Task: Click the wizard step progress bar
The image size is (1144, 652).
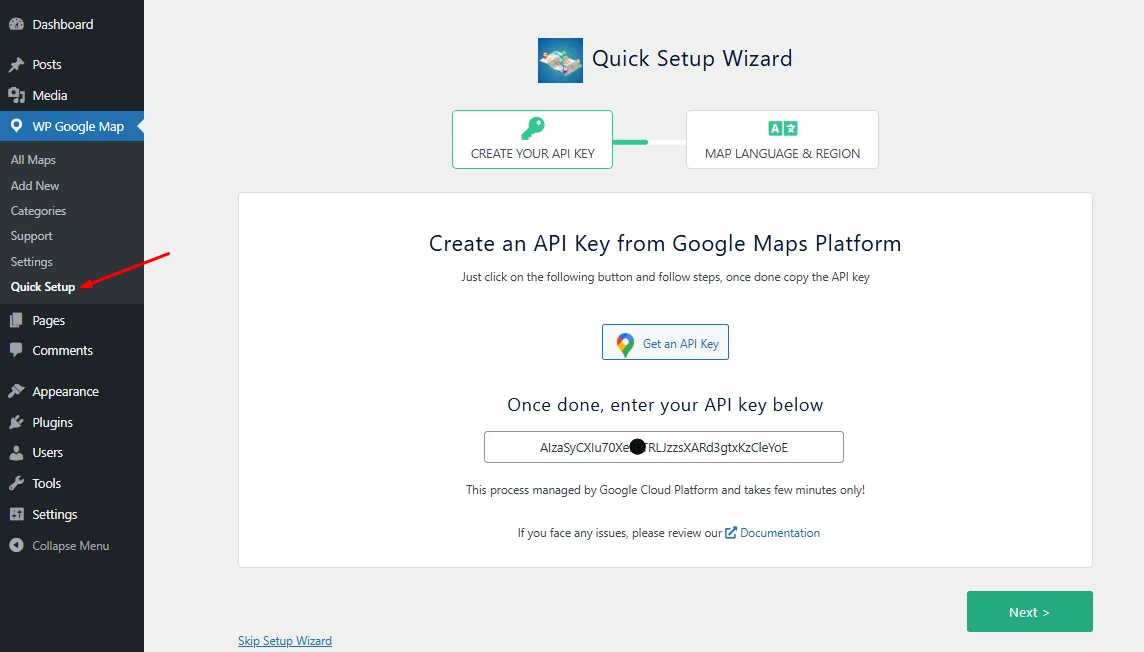Action: pyautogui.click(x=649, y=142)
